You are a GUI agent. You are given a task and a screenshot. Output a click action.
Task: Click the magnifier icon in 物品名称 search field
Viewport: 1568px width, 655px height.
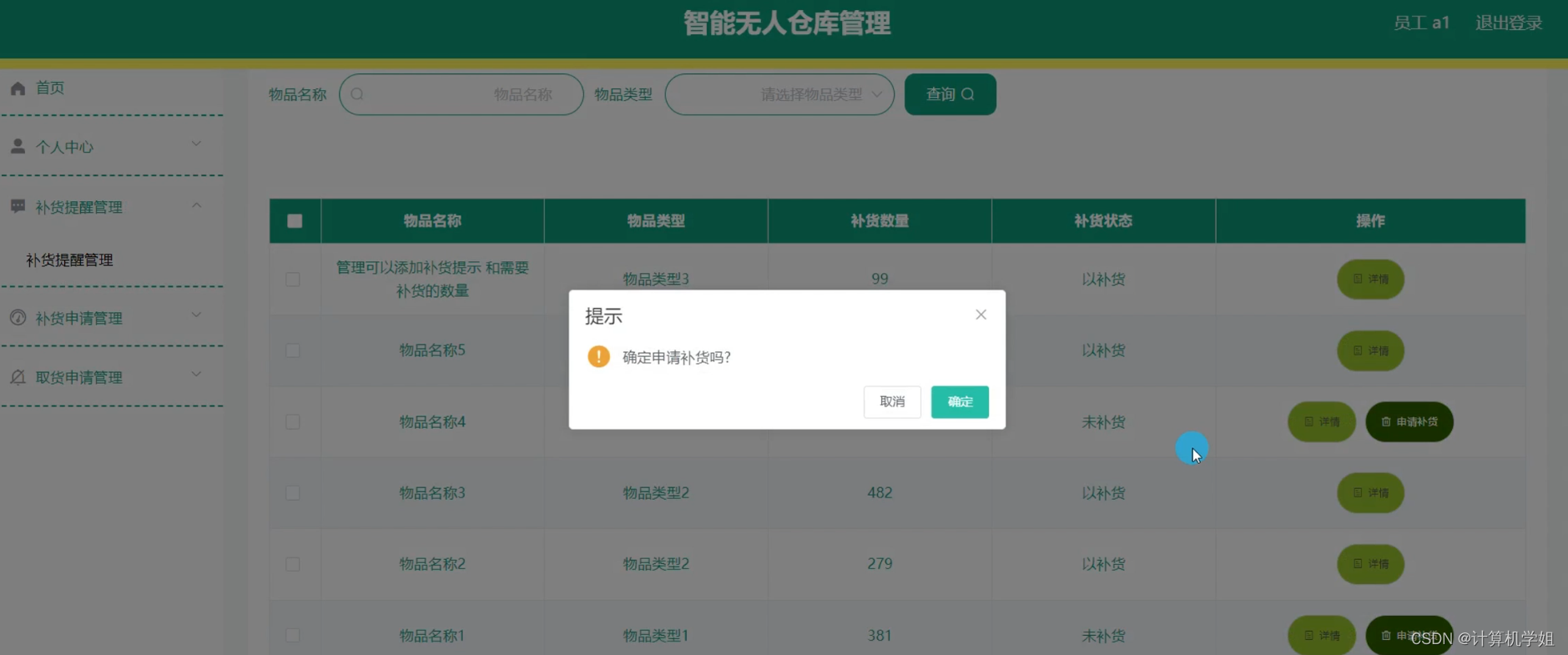pos(357,94)
